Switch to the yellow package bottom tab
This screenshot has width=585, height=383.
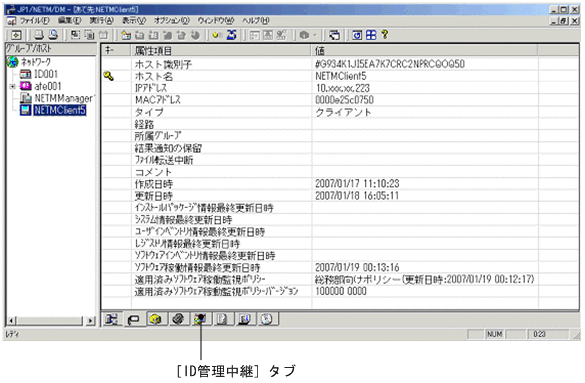[156, 319]
